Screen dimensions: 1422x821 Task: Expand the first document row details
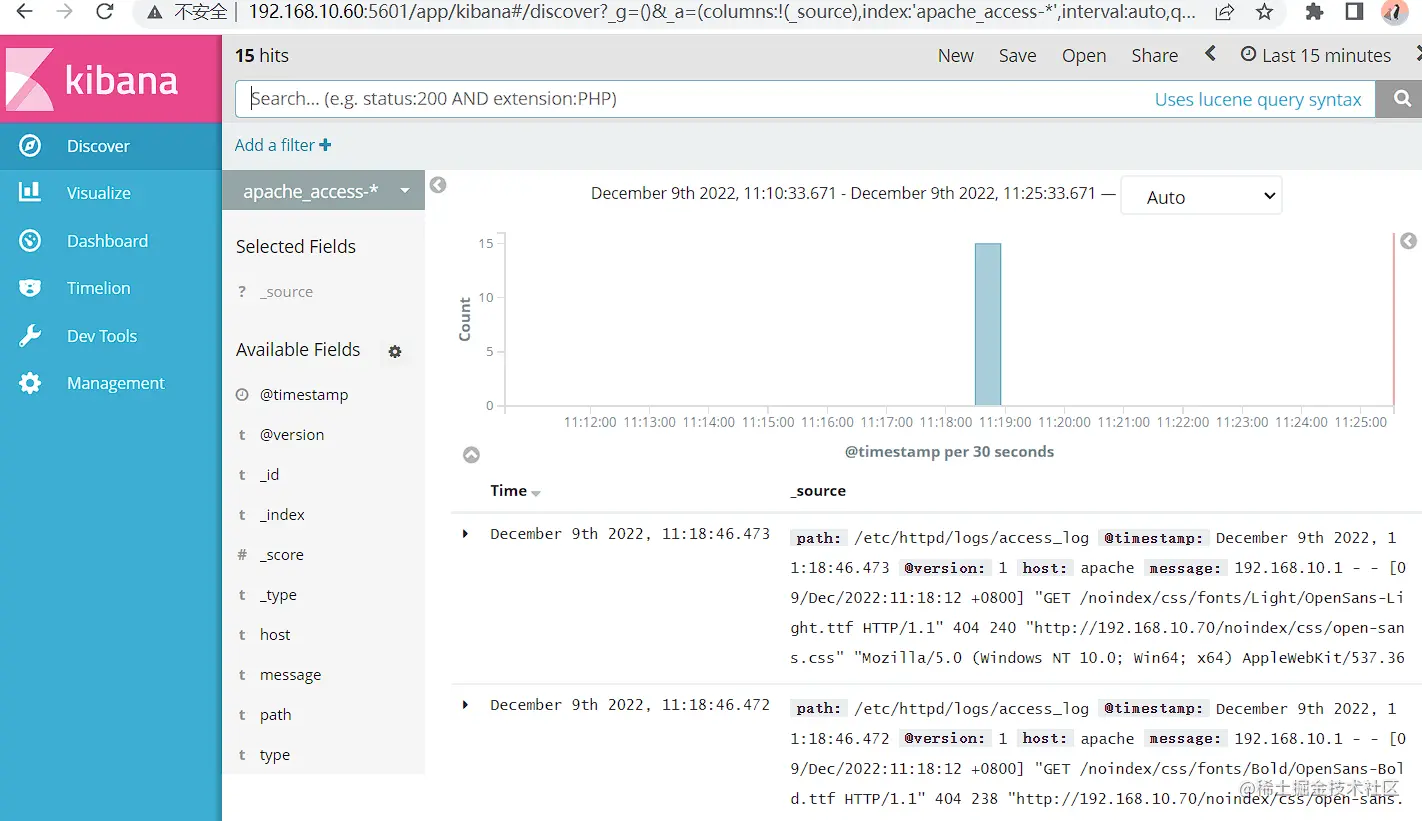464,533
